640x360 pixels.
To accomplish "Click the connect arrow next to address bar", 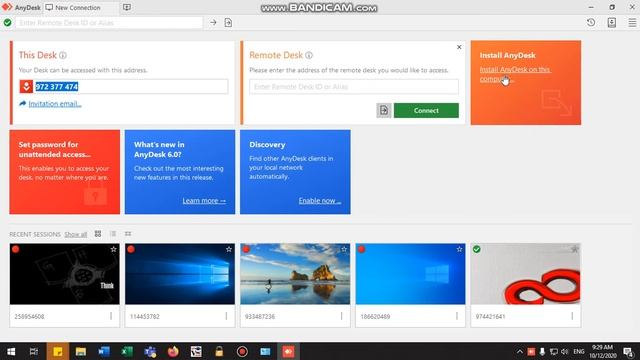I will click(x=213, y=22).
